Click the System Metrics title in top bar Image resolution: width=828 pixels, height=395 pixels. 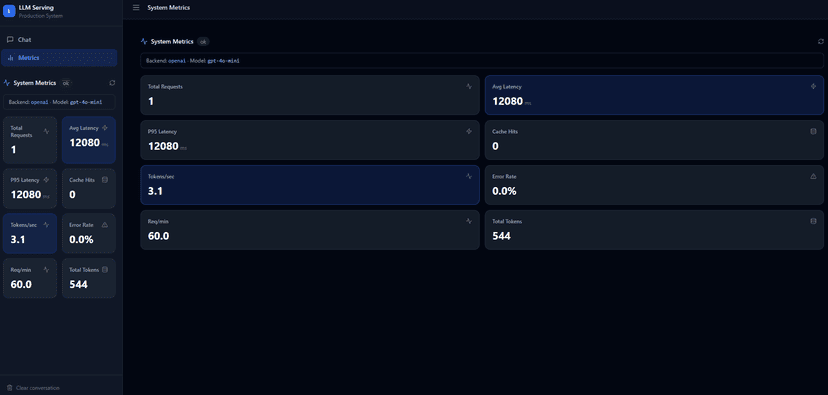pos(168,7)
